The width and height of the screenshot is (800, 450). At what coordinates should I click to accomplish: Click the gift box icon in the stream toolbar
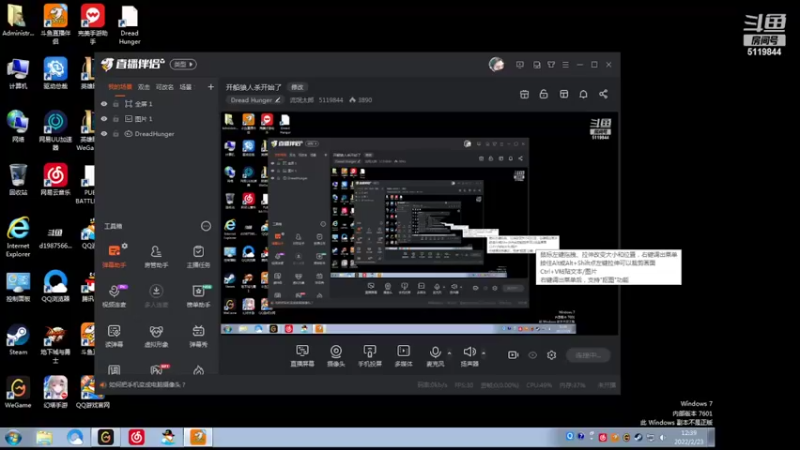pos(524,94)
